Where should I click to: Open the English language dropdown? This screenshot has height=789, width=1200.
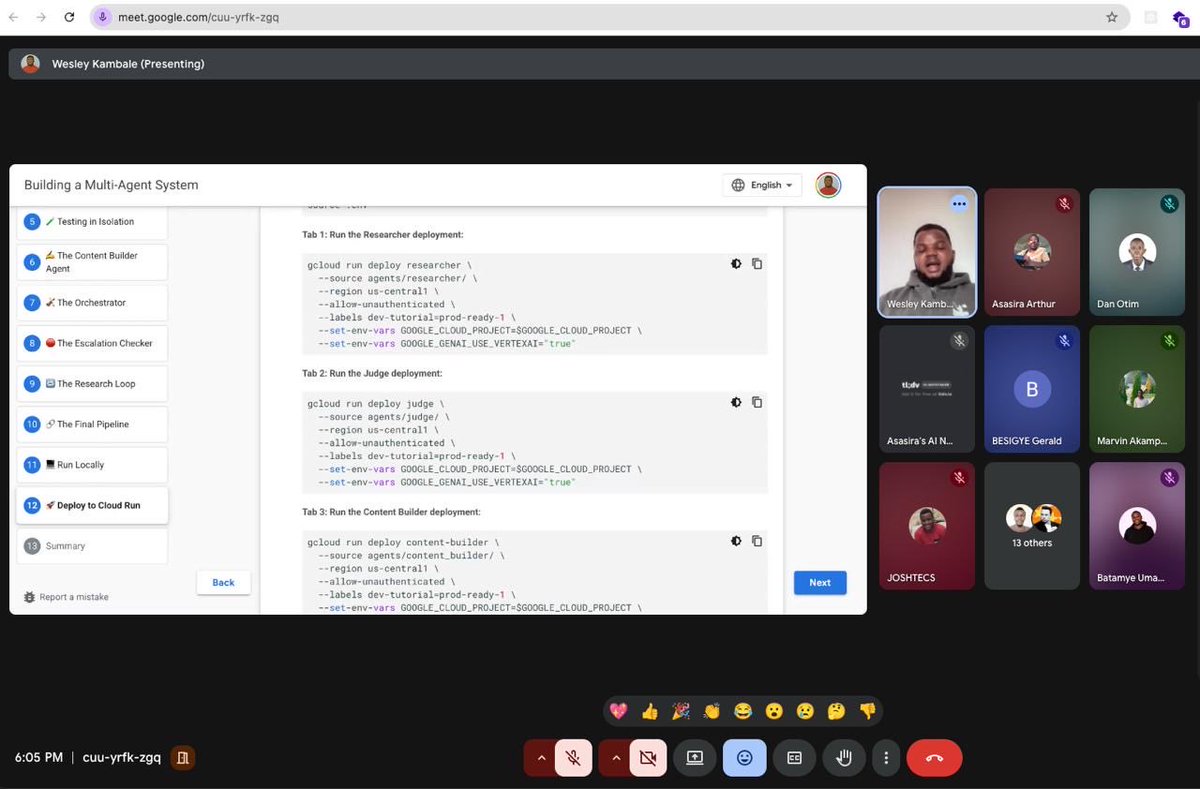[x=762, y=185]
